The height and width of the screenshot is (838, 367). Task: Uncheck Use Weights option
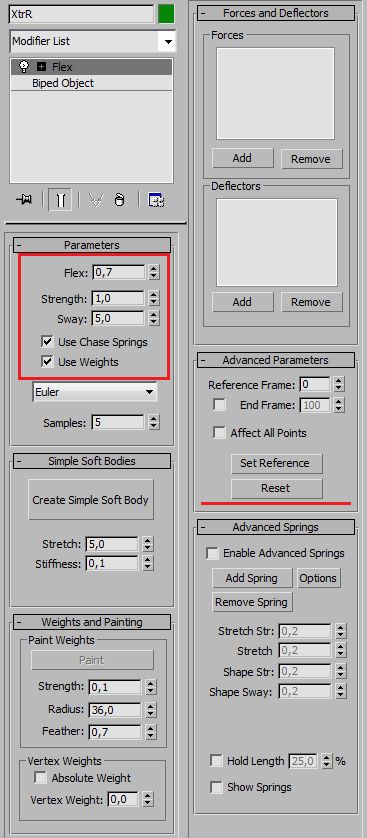48,362
